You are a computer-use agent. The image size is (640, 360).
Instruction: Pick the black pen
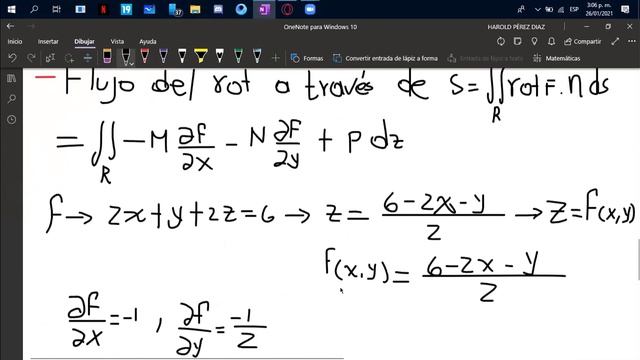coord(126,56)
